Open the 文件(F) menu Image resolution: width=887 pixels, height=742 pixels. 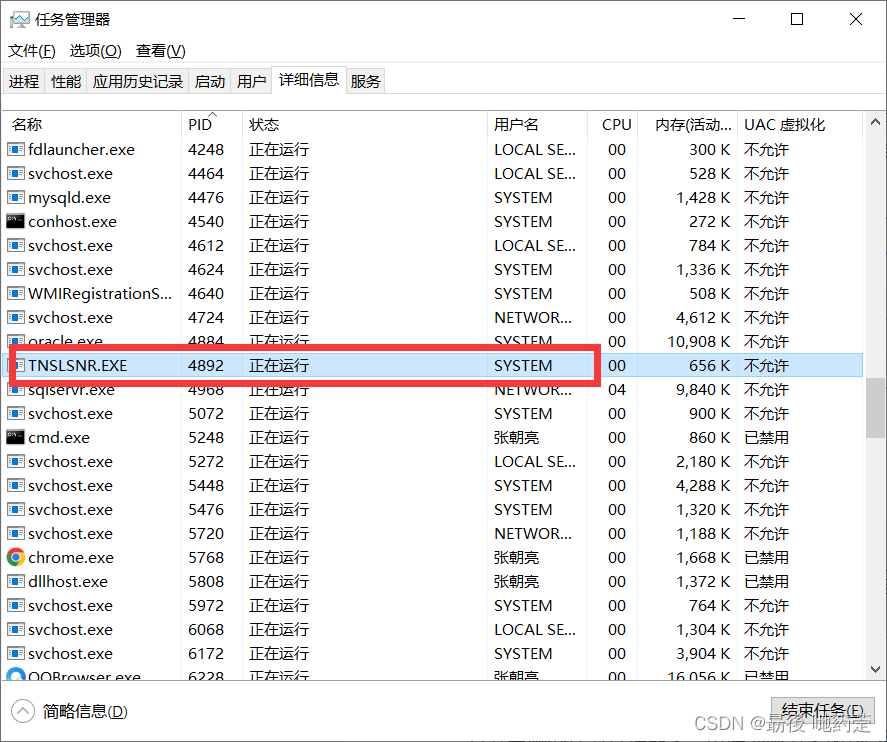coord(32,51)
